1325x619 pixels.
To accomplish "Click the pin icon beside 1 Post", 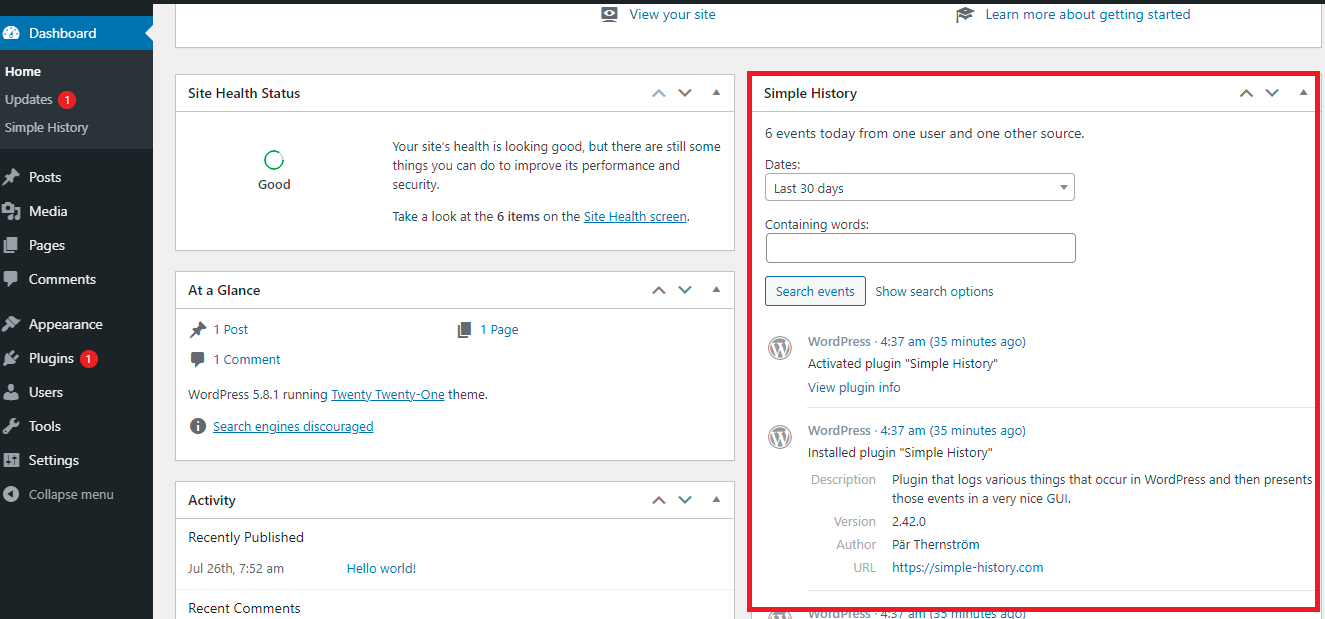I will pos(197,329).
